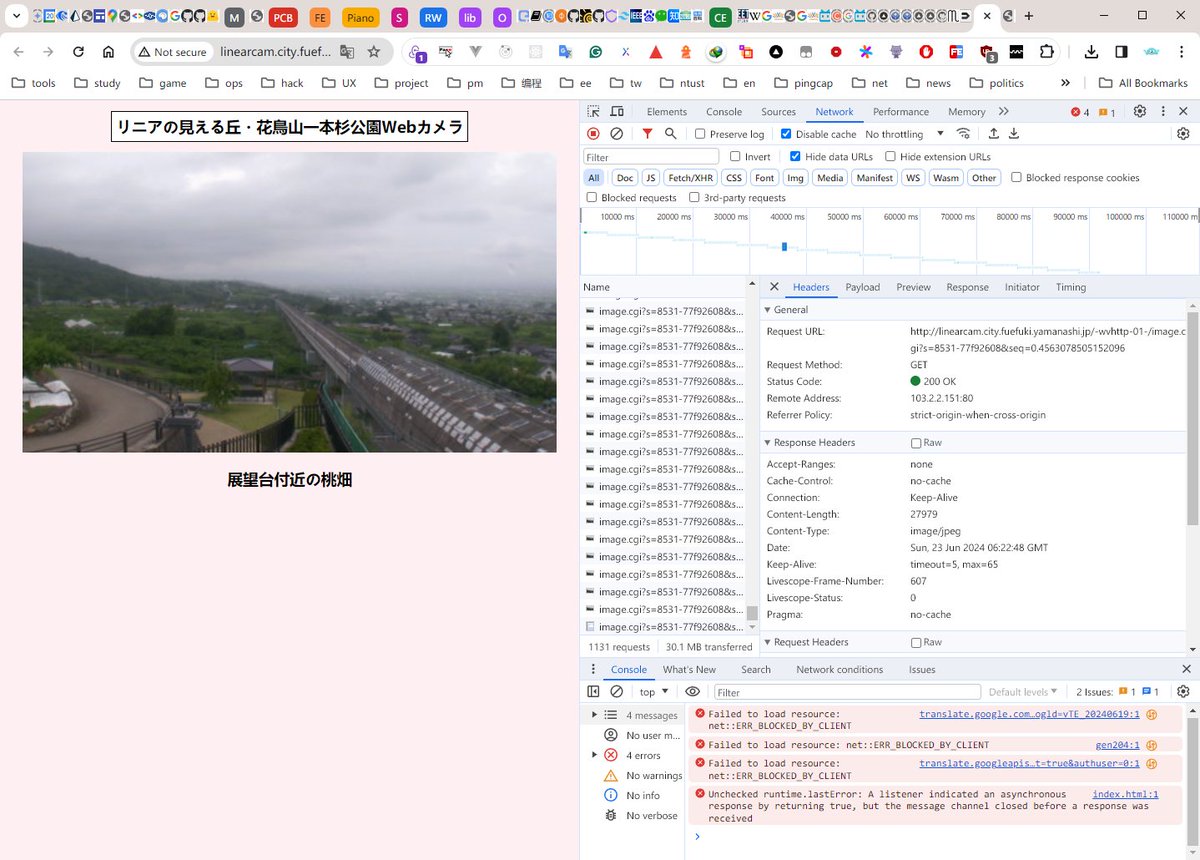Switch to the Elements tab
Image resolution: width=1200 pixels, height=860 pixels.
pos(666,112)
